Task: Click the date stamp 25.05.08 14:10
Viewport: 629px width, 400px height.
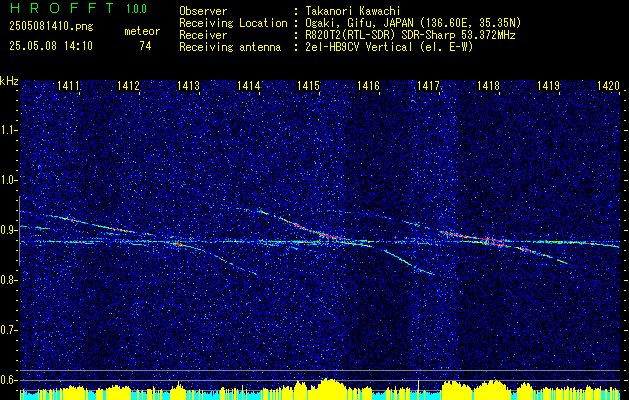Action: 51,46
